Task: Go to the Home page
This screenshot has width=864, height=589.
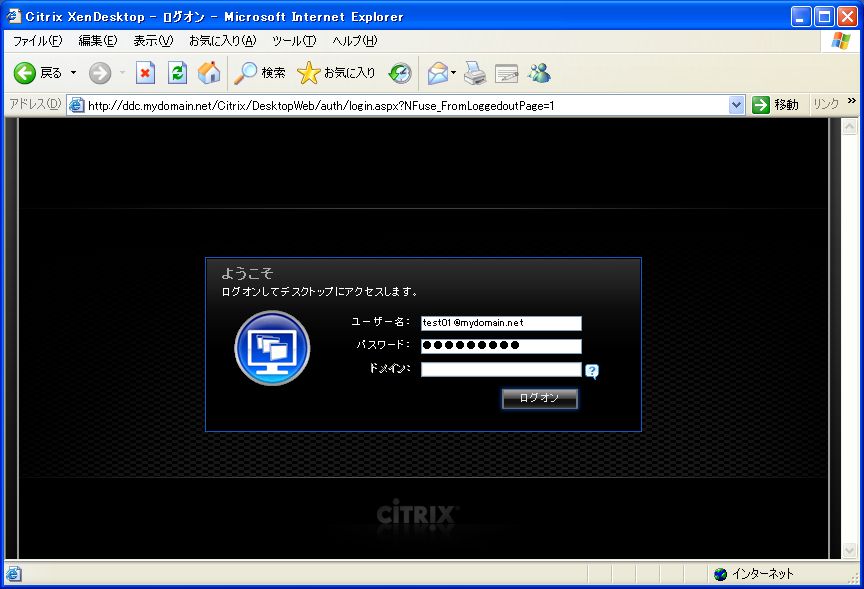Action: point(209,73)
